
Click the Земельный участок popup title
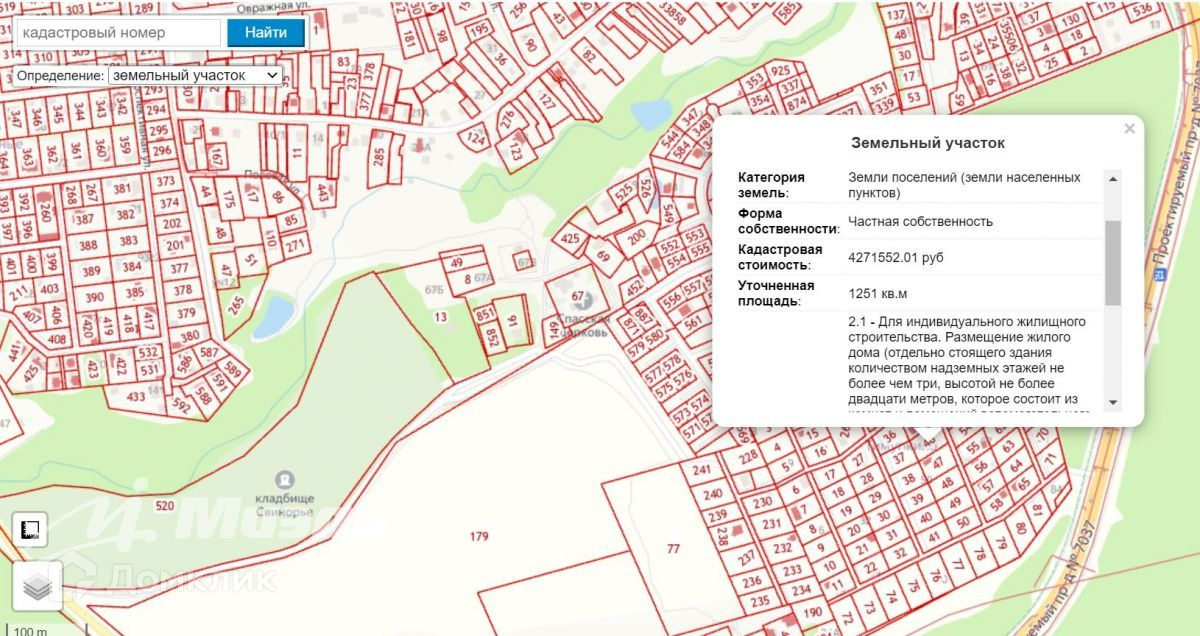coord(927,144)
